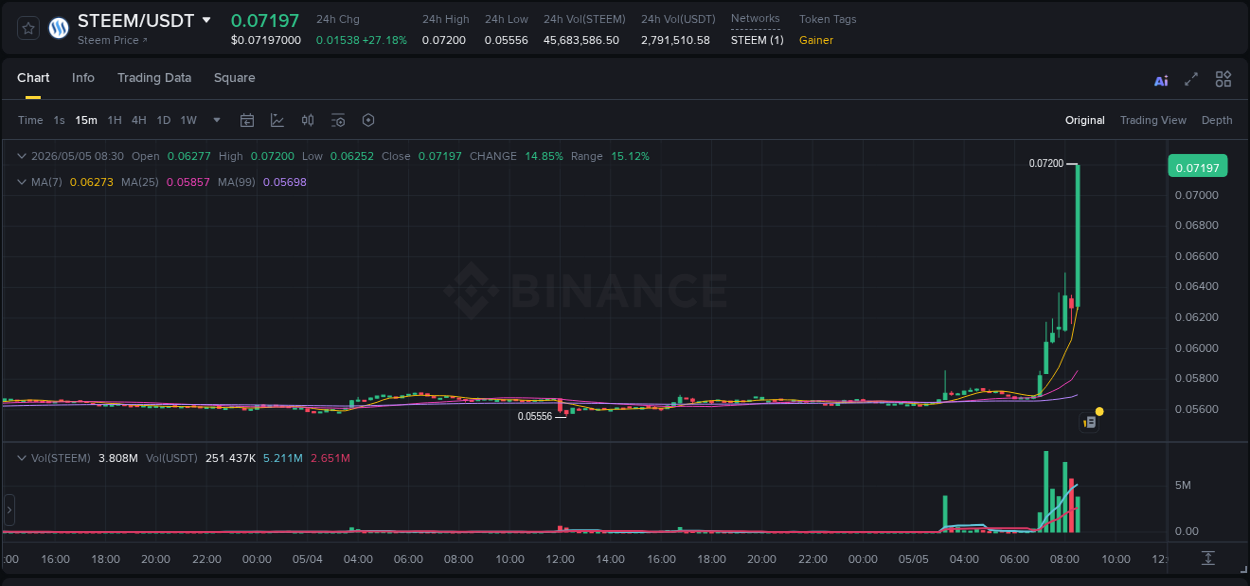Expand more time intervals dropdown
The image size is (1250, 586).
(x=217, y=120)
